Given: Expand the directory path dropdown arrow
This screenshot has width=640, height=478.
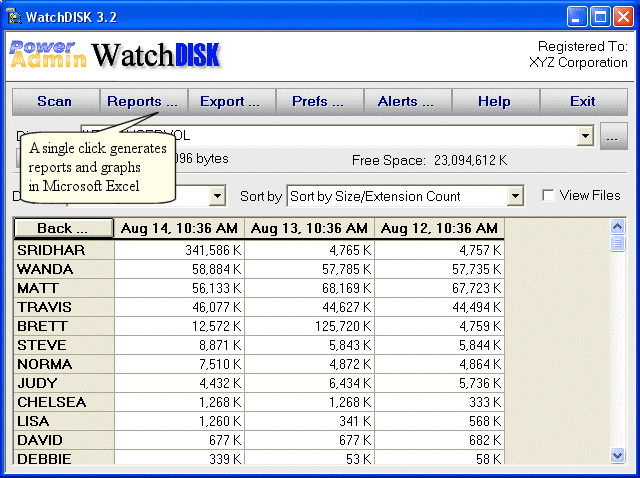Looking at the screenshot, I should pos(585,136).
